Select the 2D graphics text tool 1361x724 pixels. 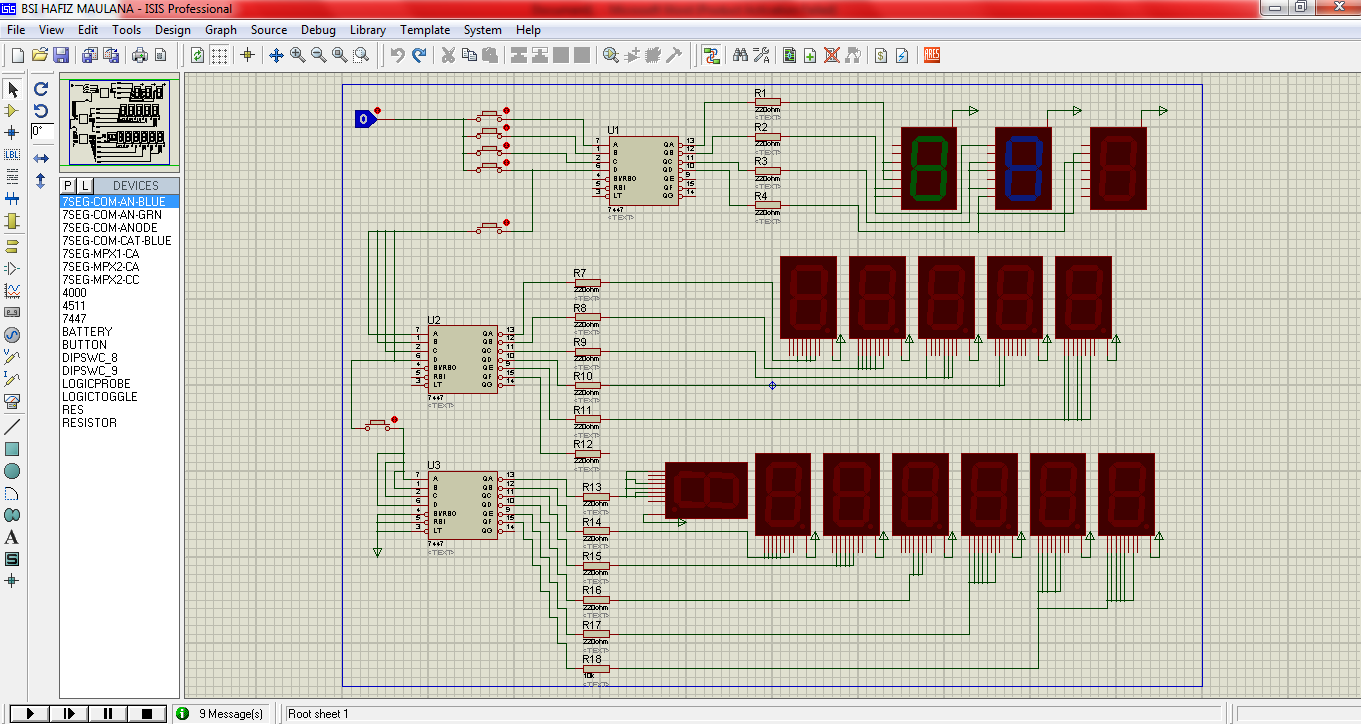[12, 537]
